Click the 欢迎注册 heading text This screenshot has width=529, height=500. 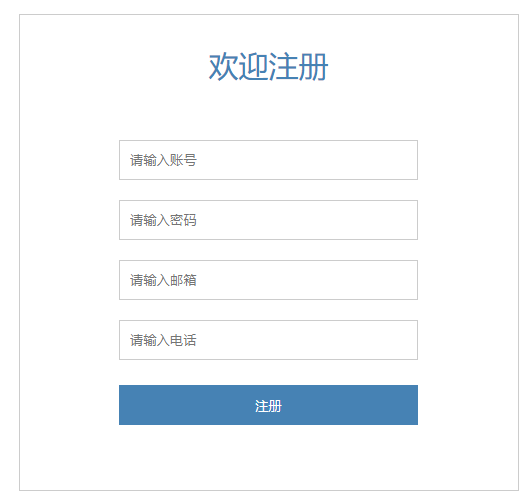[268, 67]
